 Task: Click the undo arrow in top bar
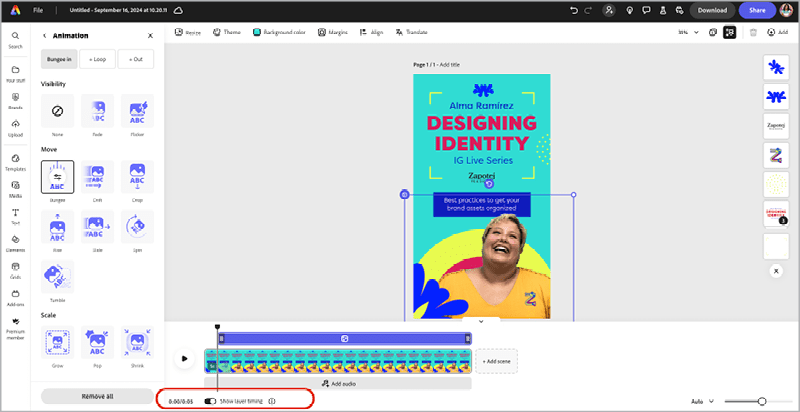click(573, 10)
